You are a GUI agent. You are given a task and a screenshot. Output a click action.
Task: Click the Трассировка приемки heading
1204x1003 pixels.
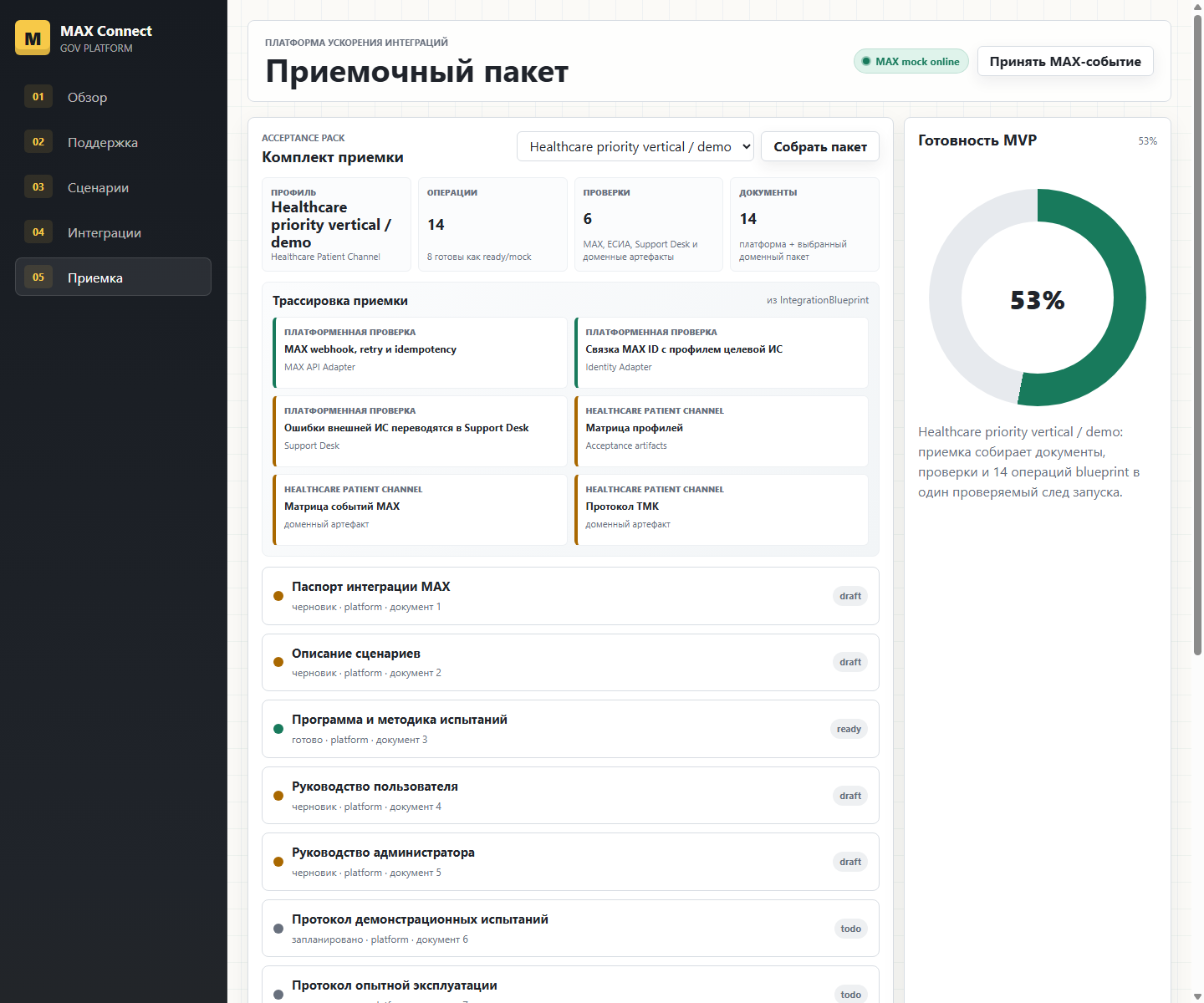point(340,301)
